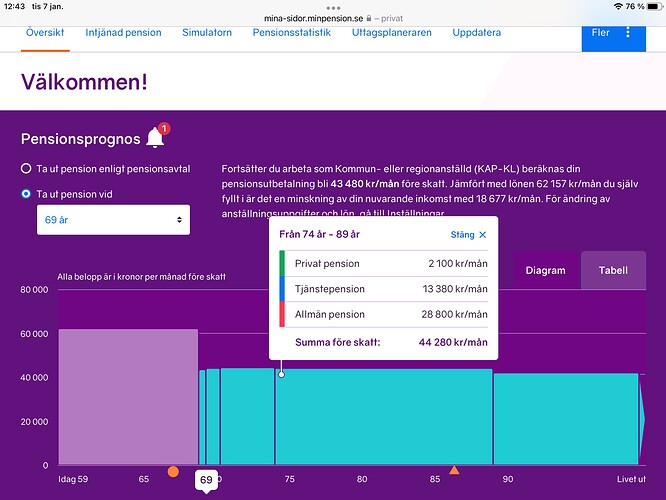The image size is (666, 500).
Task: Click the 69 age slider handle
Action: coord(206,481)
